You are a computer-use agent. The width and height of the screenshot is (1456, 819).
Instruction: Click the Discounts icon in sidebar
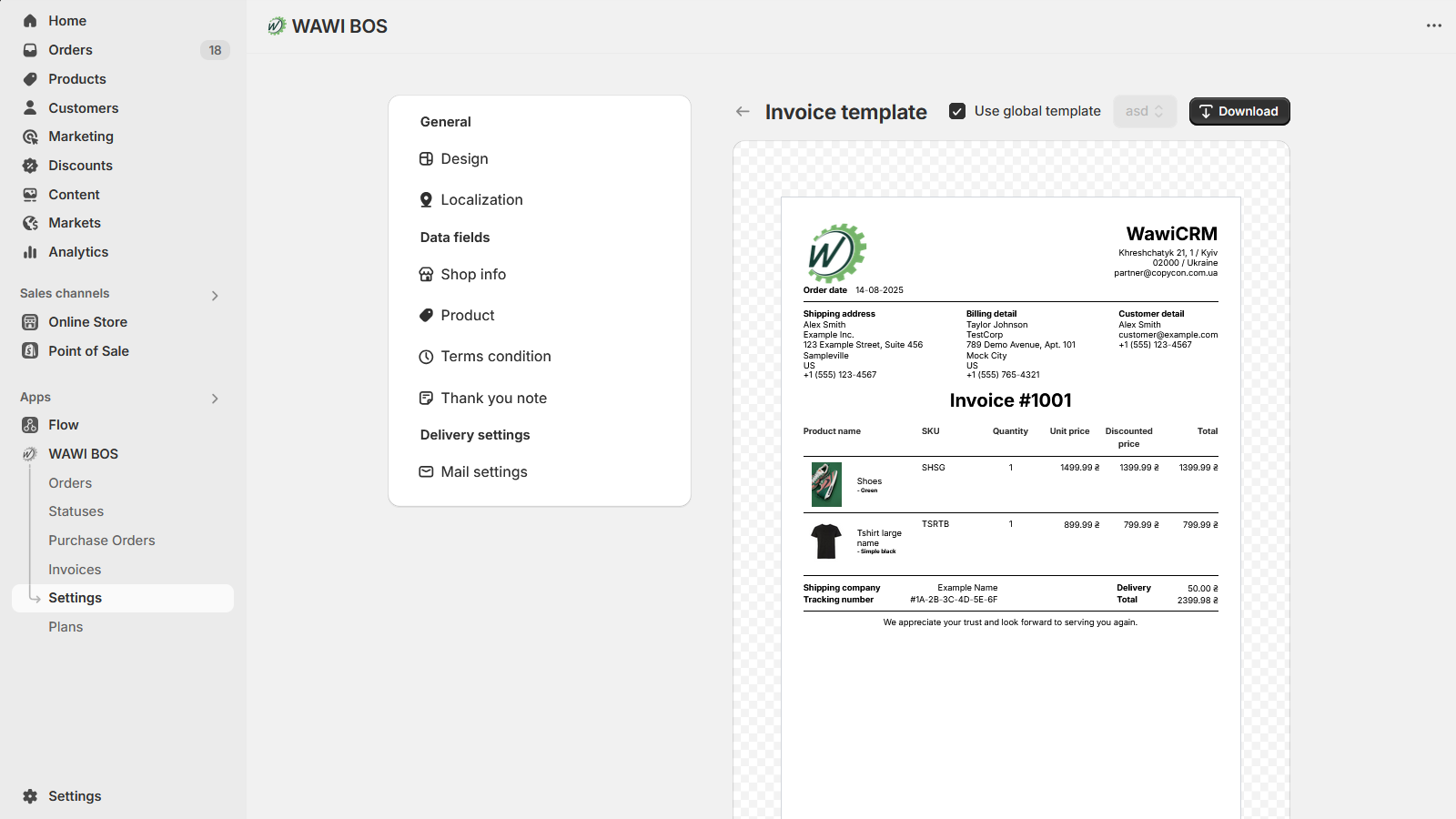pyautogui.click(x=30, y=166)
